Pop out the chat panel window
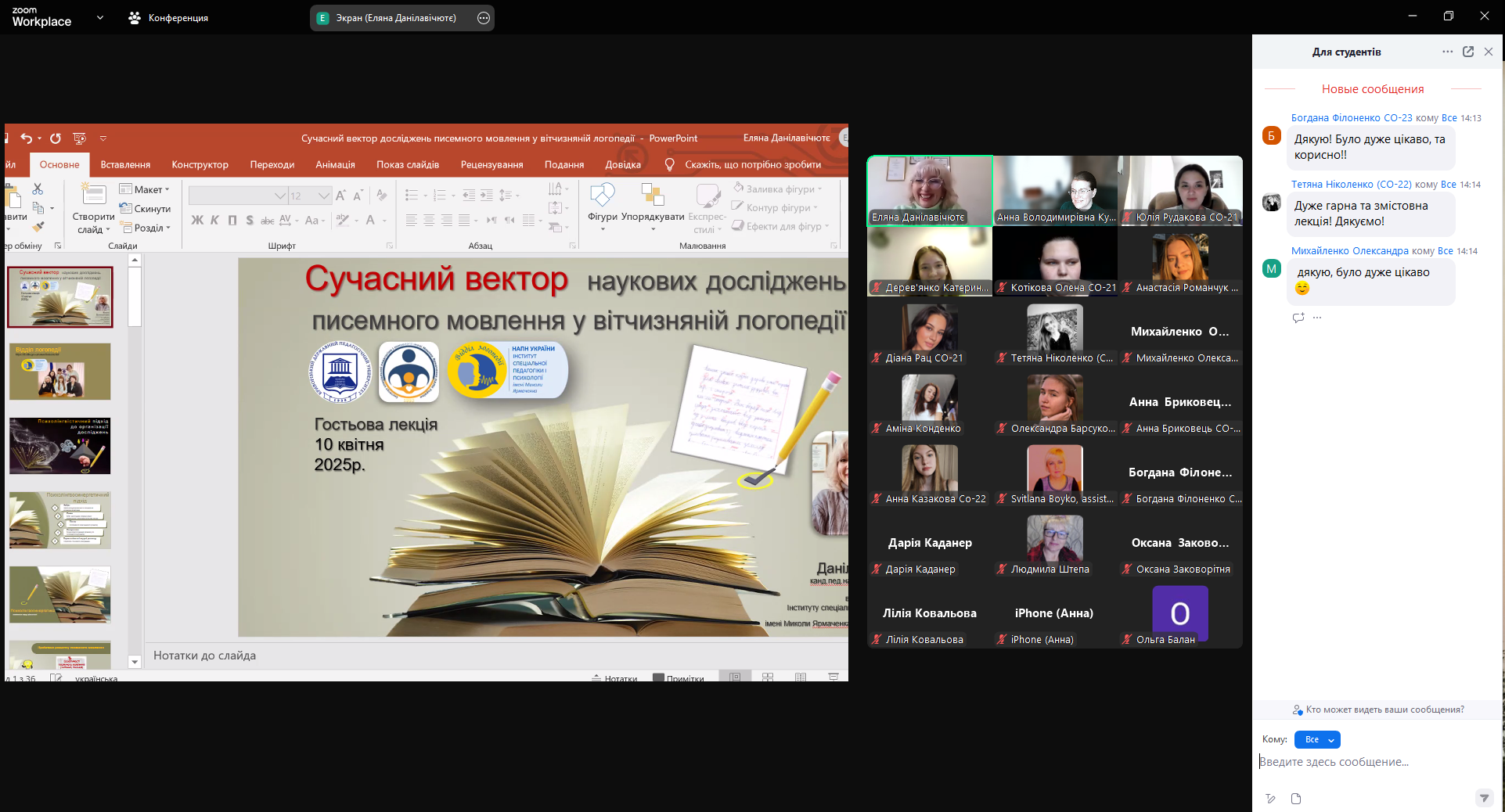The image size is (1505, 812). point(1468,52)
